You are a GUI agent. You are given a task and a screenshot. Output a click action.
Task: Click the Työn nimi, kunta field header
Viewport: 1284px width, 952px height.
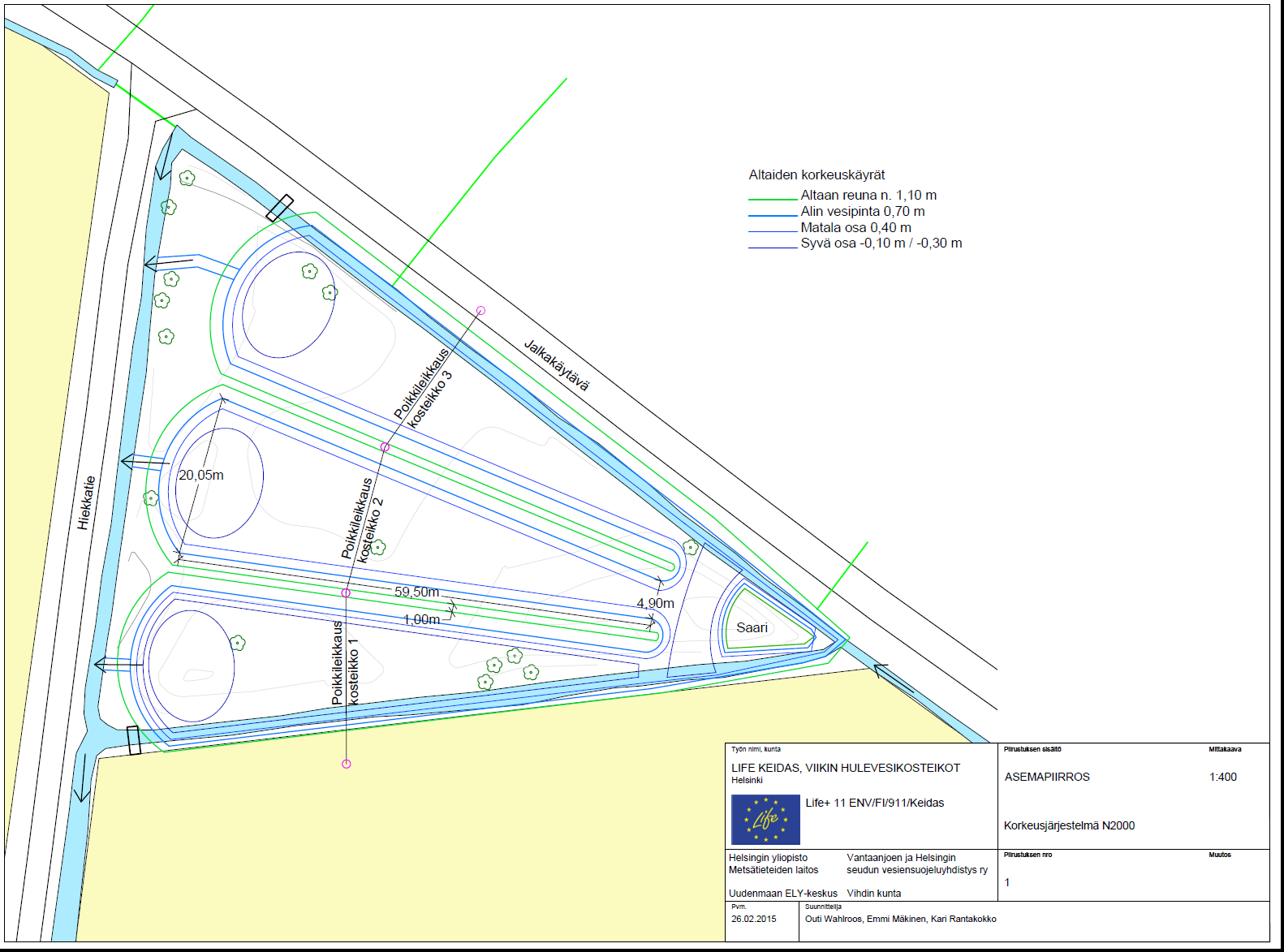(756, 749)
